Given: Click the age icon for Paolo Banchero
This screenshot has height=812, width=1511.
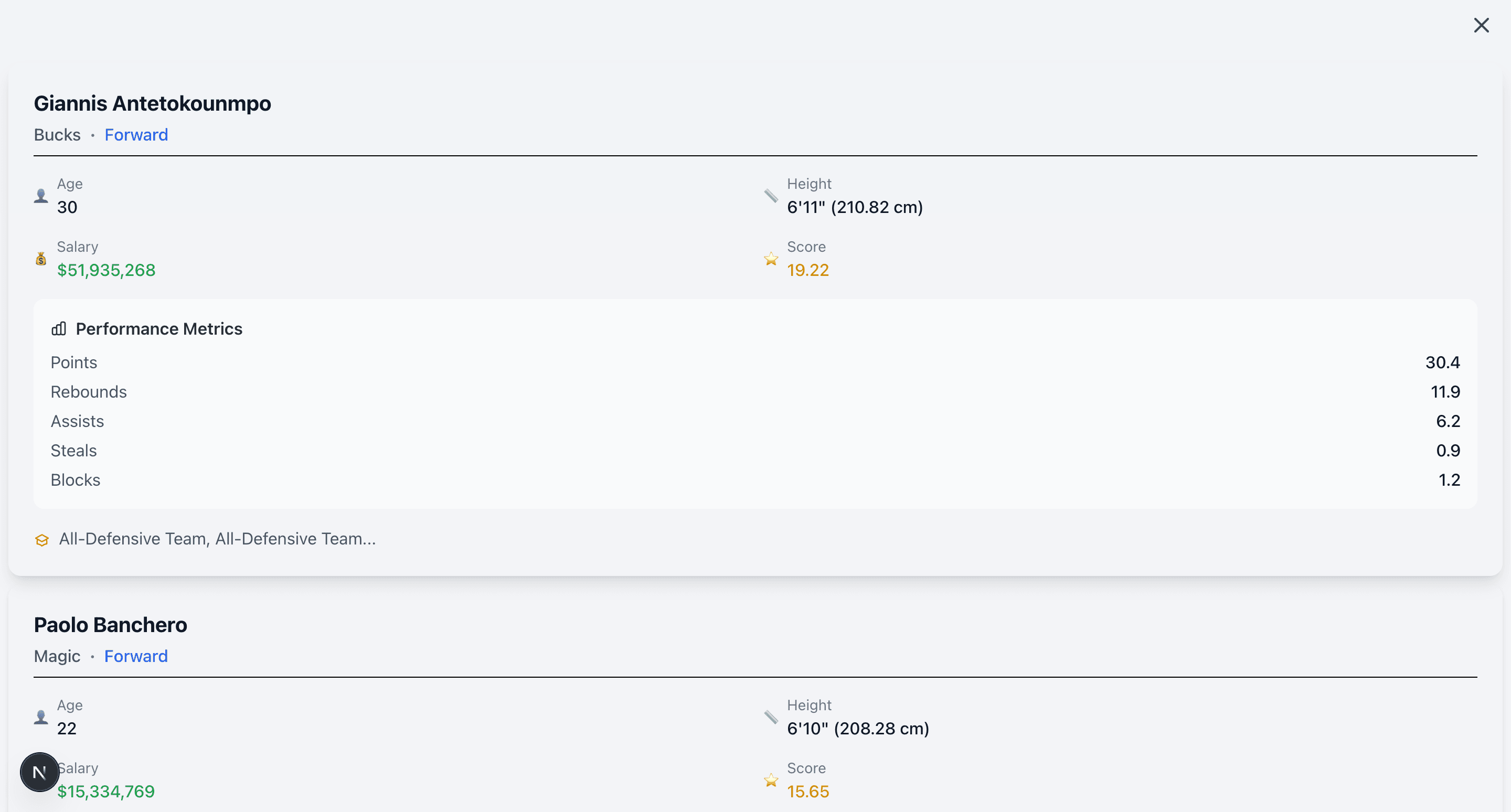Looking at the screenshot, I should 41,717.
